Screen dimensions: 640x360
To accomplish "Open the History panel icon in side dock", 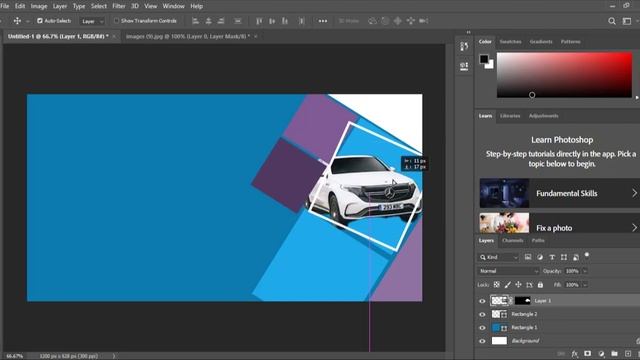I will click(x=464, y=47).
